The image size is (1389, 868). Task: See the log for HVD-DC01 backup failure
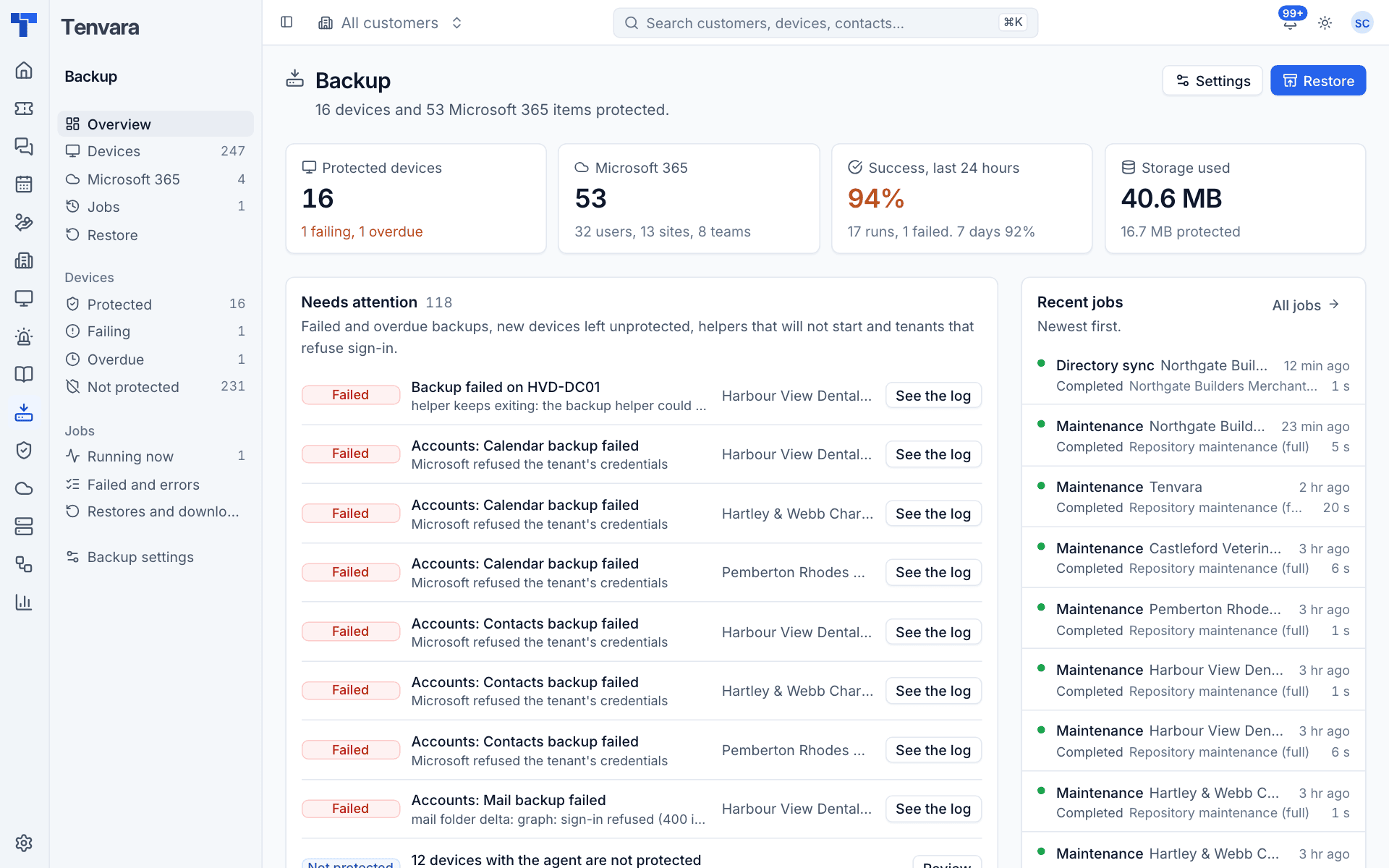point(933,396)
